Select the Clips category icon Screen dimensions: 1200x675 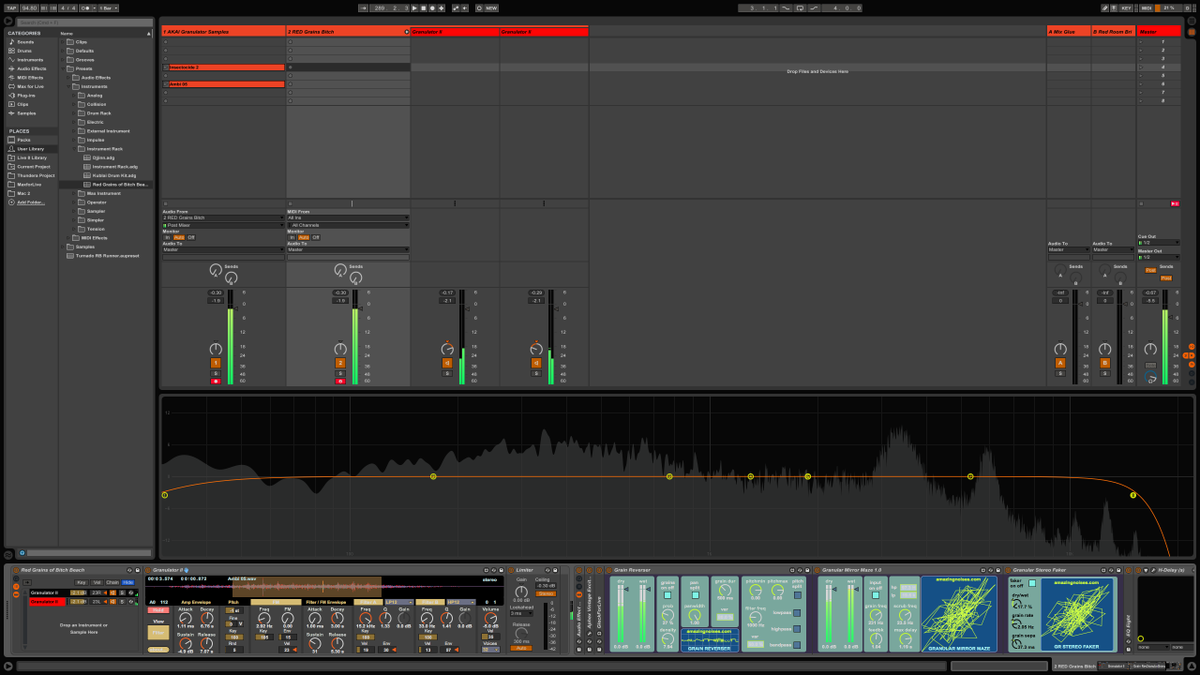[12, 104]
